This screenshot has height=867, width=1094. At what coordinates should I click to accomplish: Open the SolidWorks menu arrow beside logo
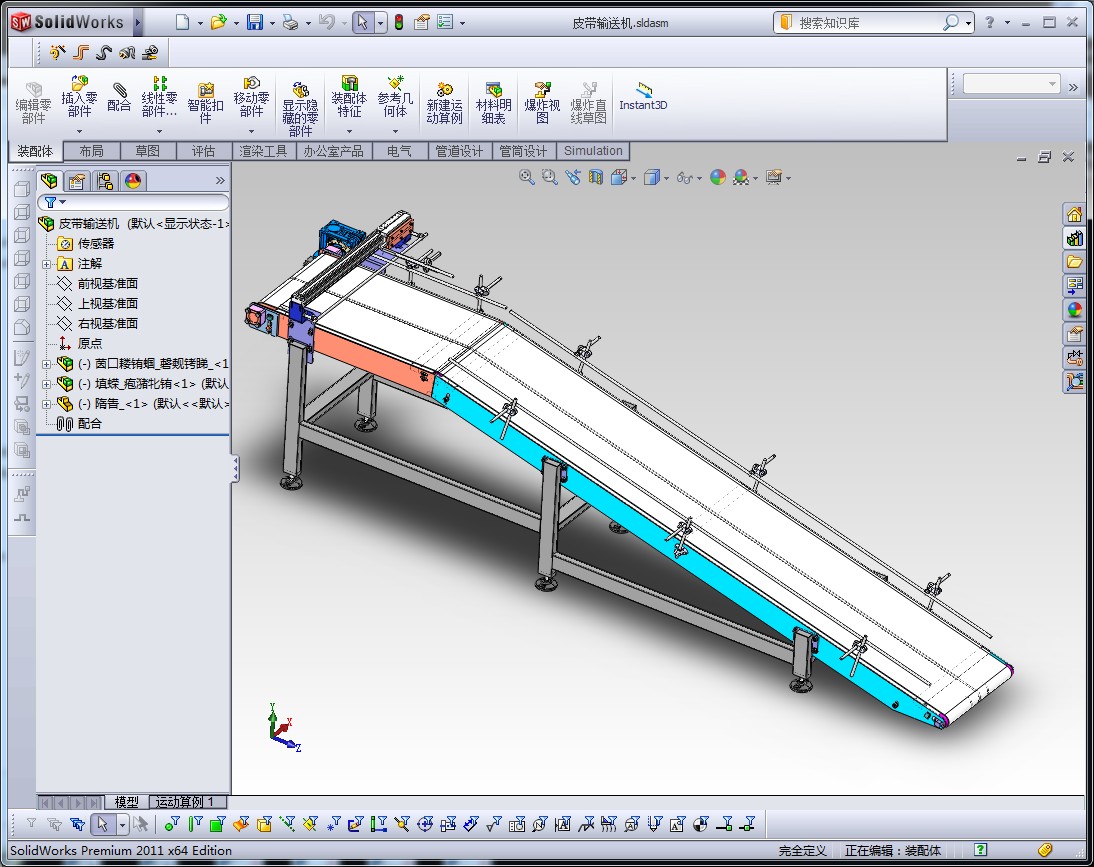click(137, 22)
